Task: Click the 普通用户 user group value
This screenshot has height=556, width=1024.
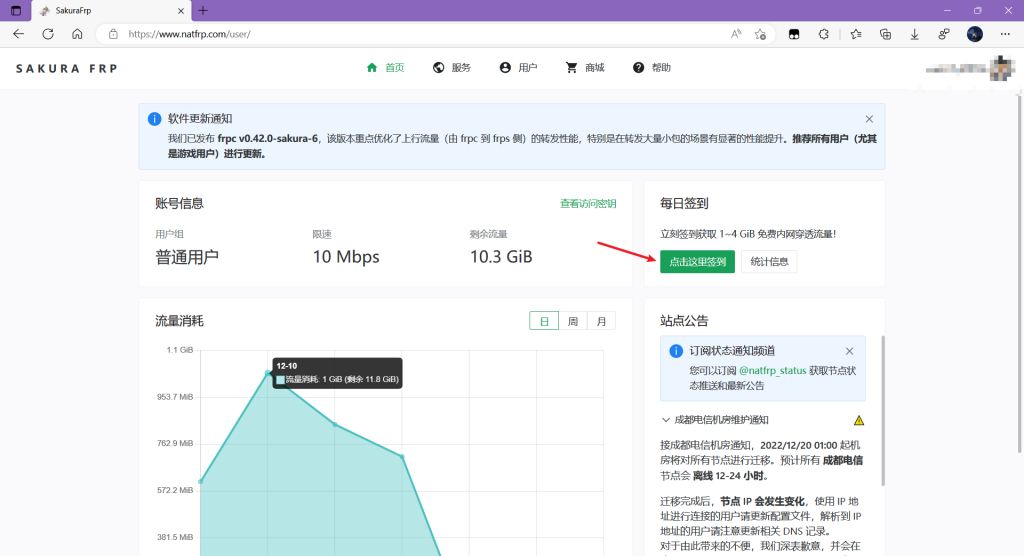Action: [x=187, y=257]
